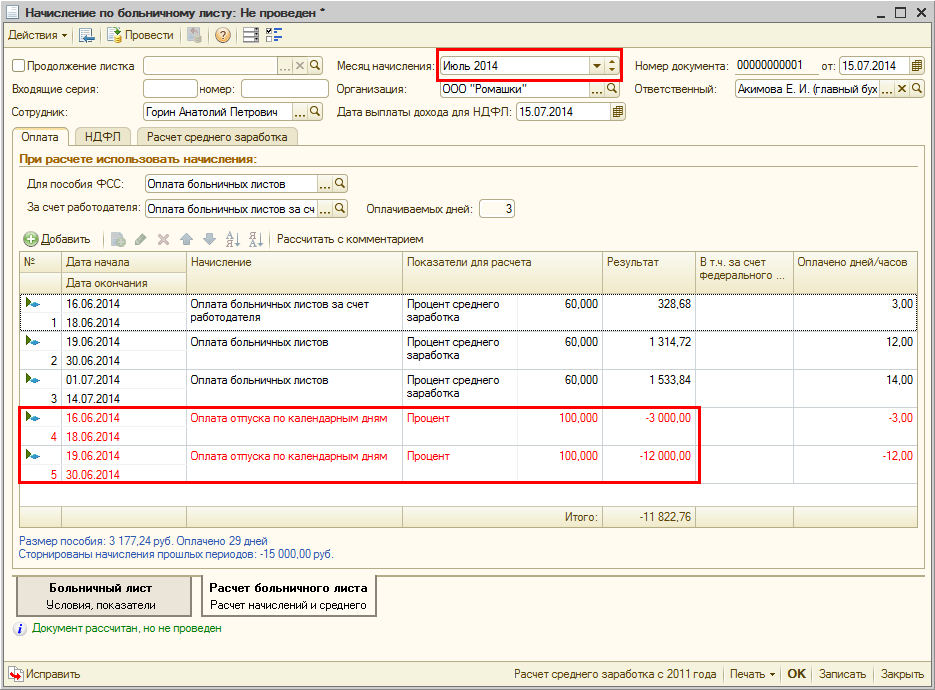
Task: Click magnifier icon next to Организация field
Action: point(614,89)
